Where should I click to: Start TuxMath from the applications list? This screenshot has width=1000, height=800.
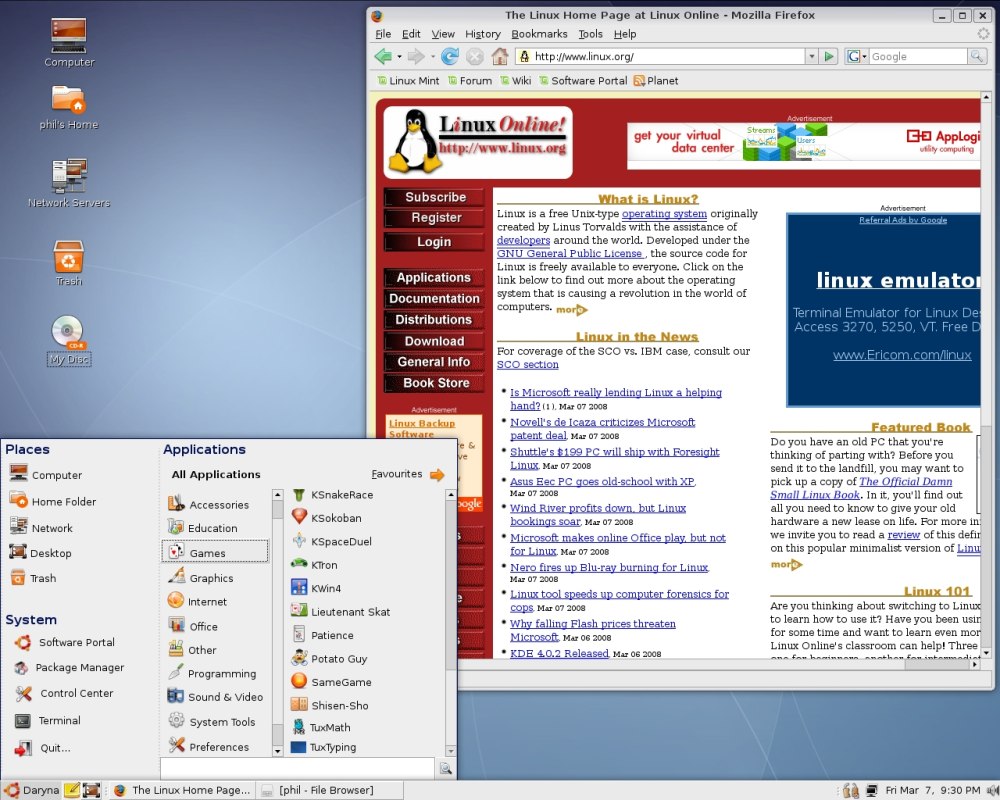point(329,727)
